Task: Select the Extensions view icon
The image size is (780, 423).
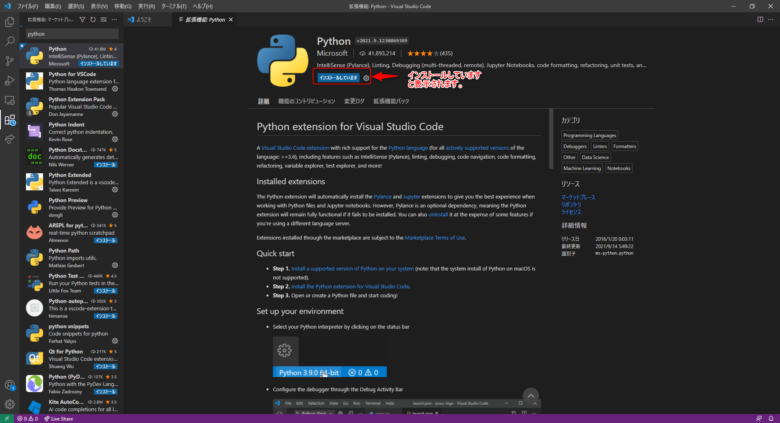Action: tap(9, 120)
